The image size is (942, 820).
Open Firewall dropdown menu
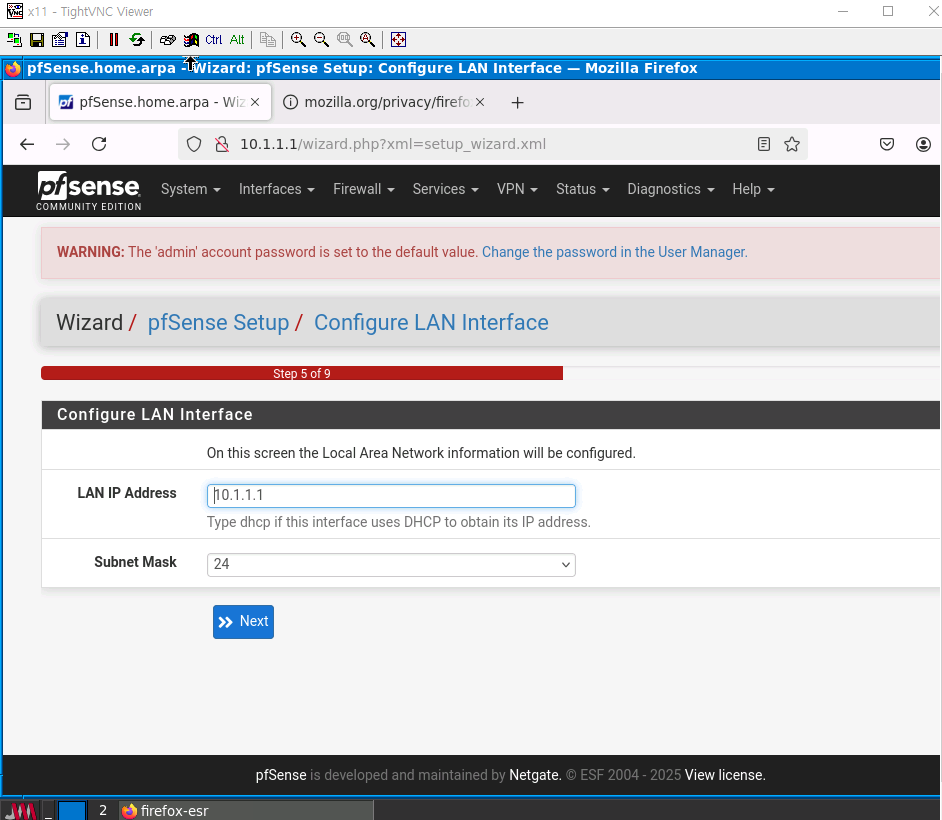[363, 189]
